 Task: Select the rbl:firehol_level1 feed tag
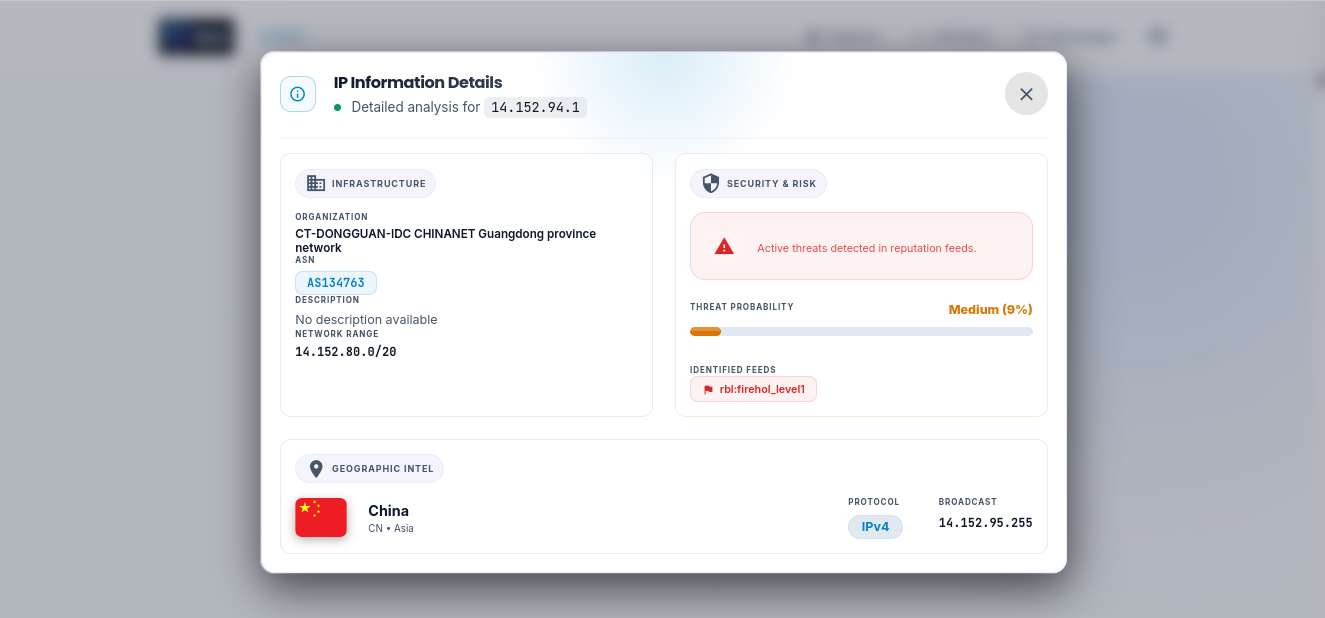[753, 389]
